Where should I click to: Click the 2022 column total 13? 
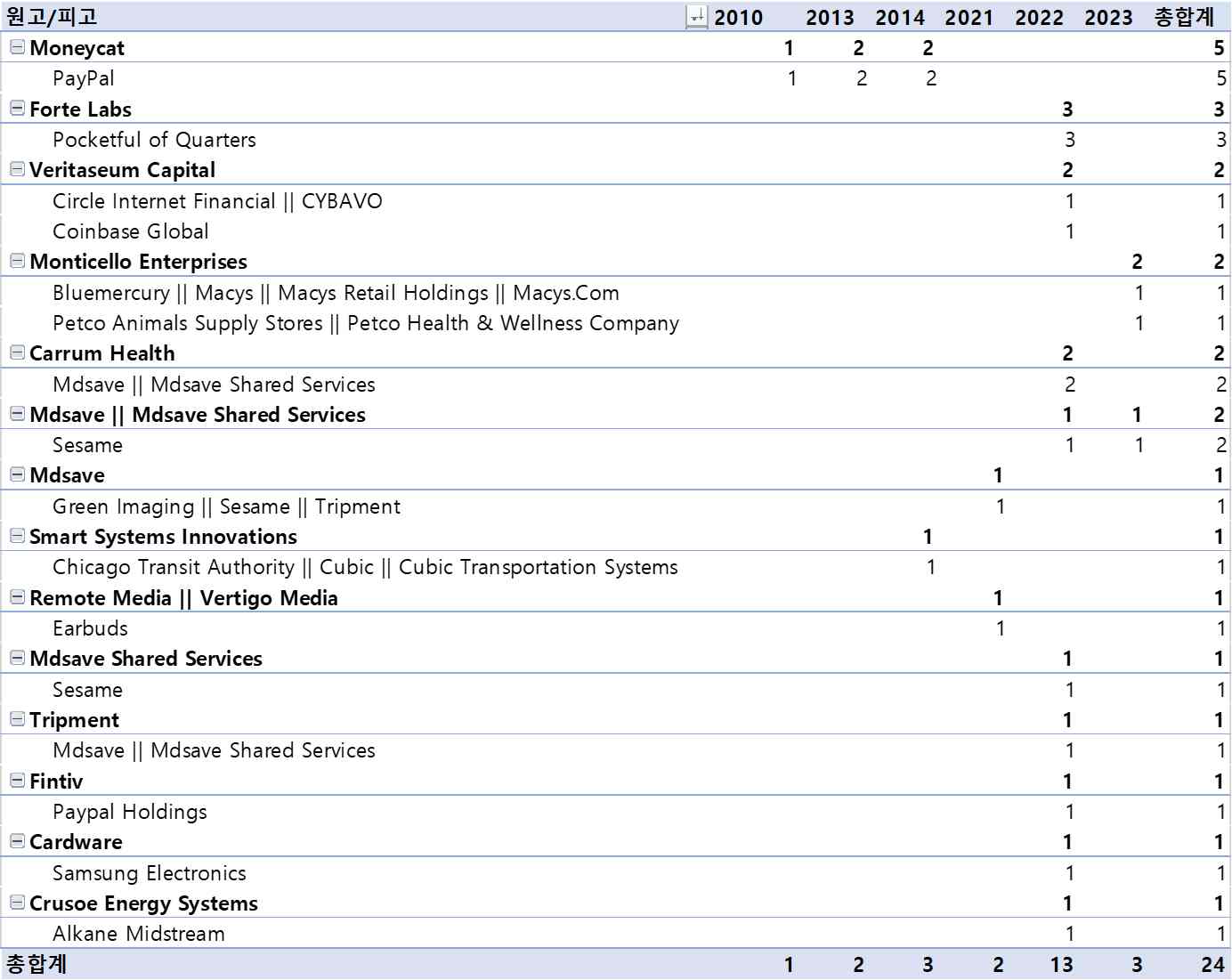point(1061,965)
